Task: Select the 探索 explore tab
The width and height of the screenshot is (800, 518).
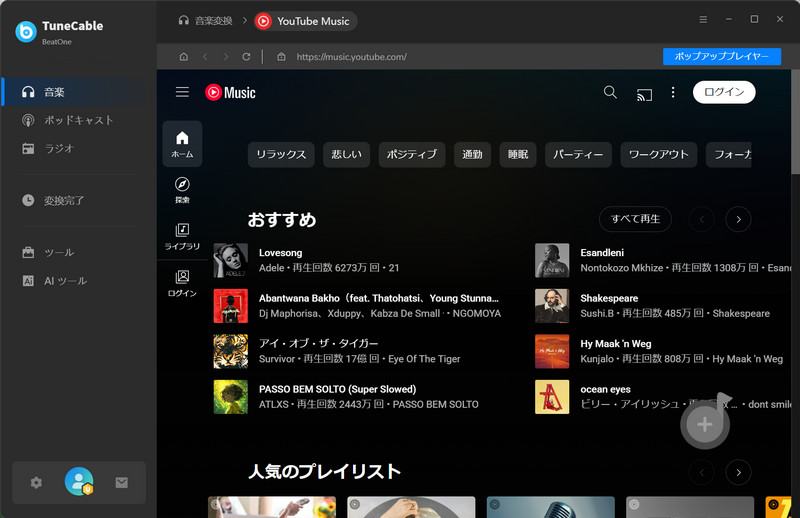Action: [x=182, y=190]
